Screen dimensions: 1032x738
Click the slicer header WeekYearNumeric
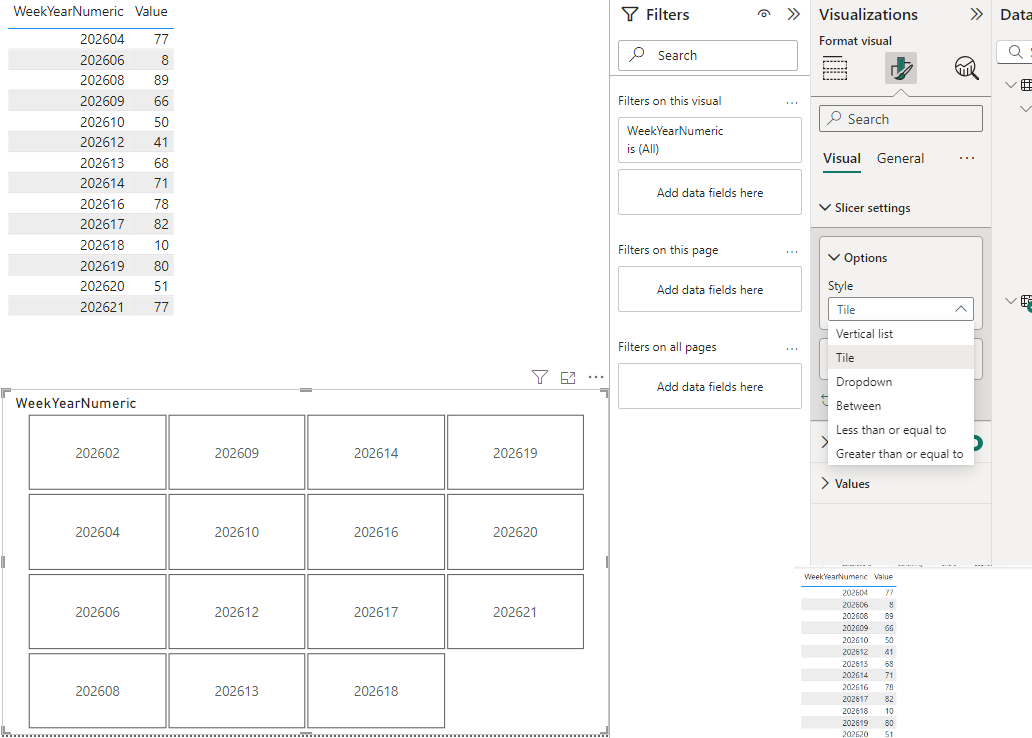(76, 403)
